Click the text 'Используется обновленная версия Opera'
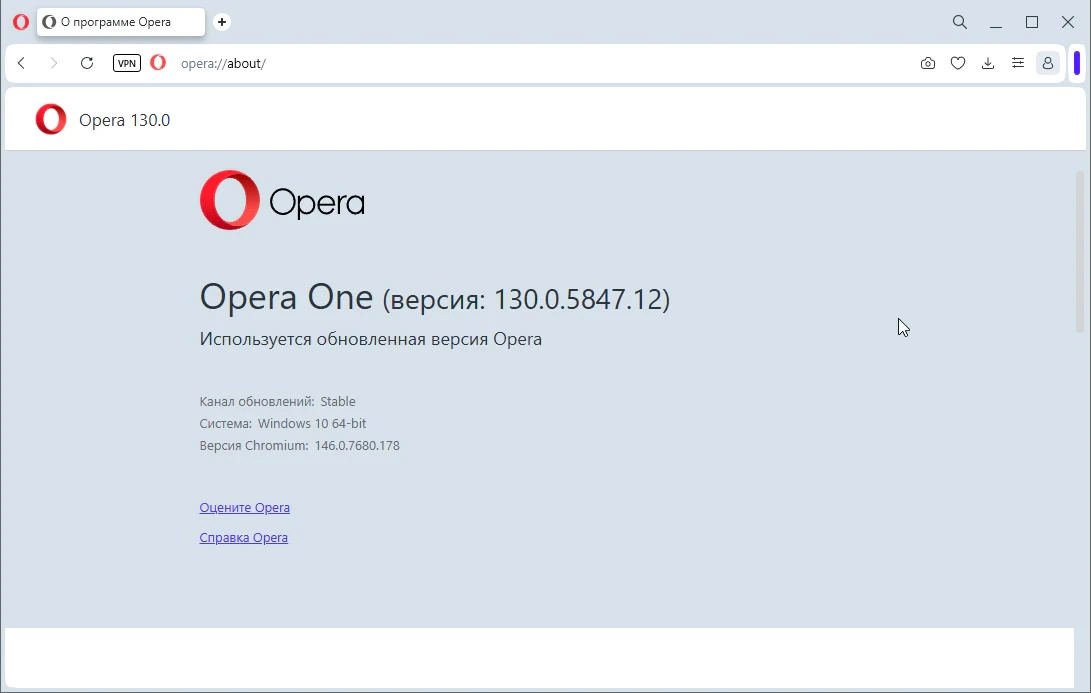1091x693 pixels. point(370,339)
